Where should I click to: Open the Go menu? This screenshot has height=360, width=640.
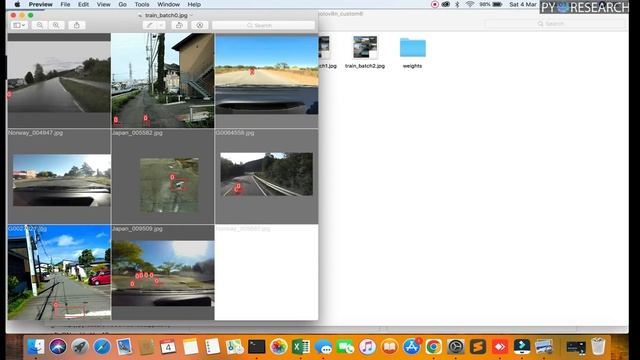coord(122,4)
